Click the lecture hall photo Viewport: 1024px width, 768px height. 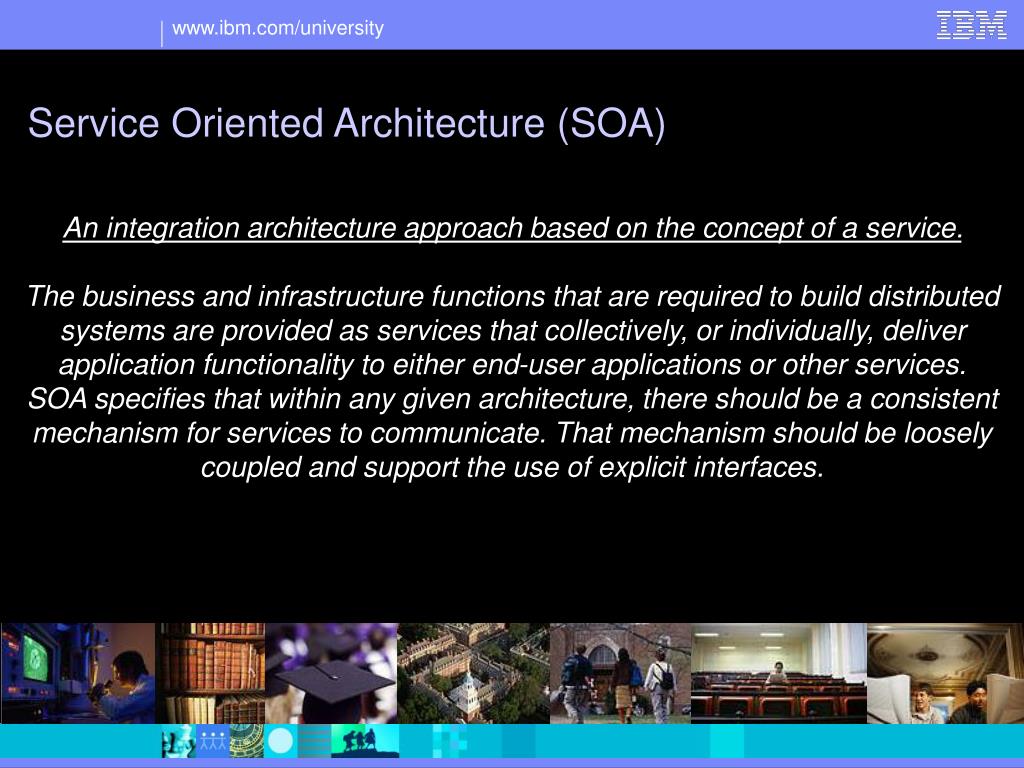click(778, 673)
